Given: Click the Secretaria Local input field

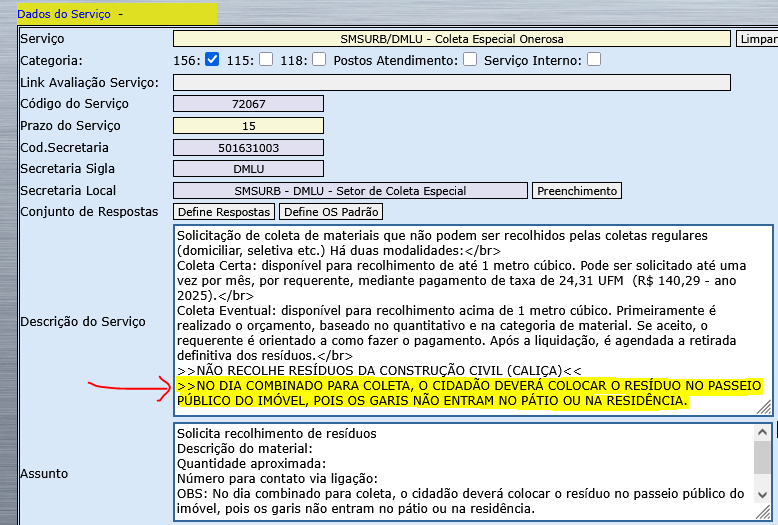Looking at the screenshot, I should [x=350, y=191].
